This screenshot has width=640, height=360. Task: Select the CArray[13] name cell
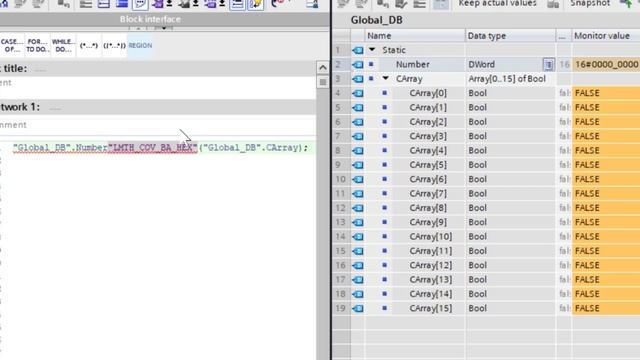click(x=431, y=280)
